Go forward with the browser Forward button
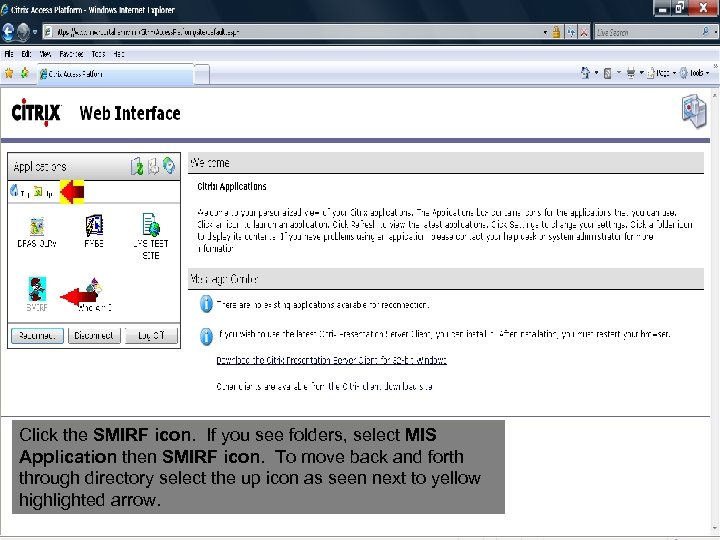This screenshot has height=540, width=720. pos(23,32)
